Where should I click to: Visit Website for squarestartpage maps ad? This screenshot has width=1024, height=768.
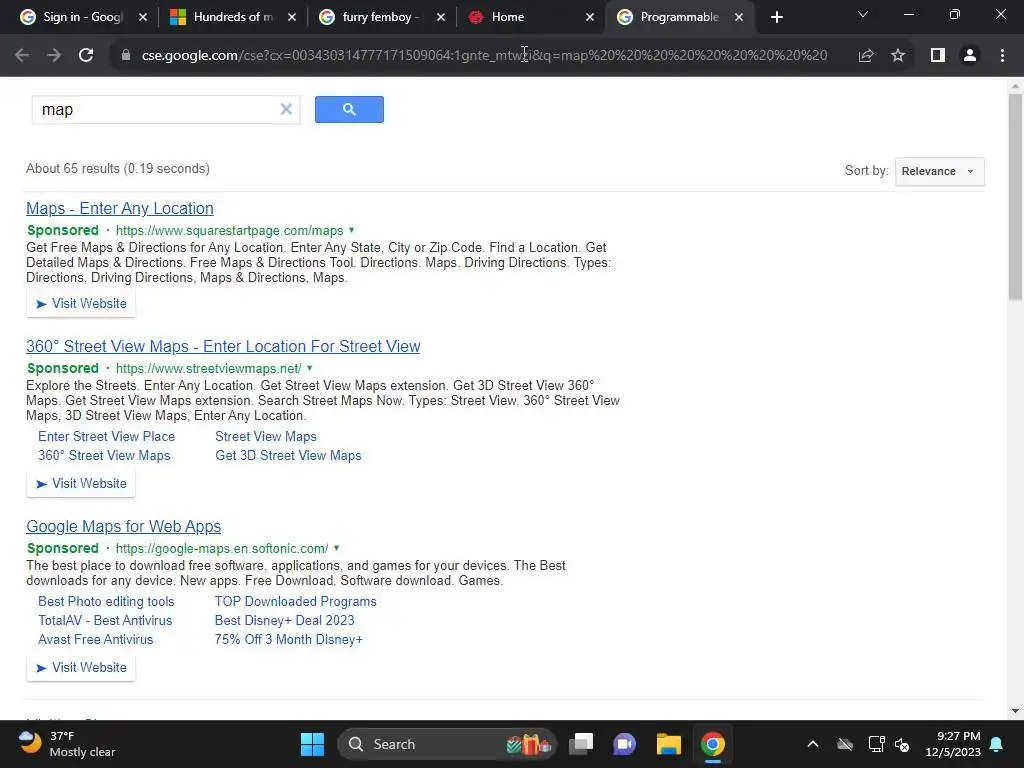81,304
